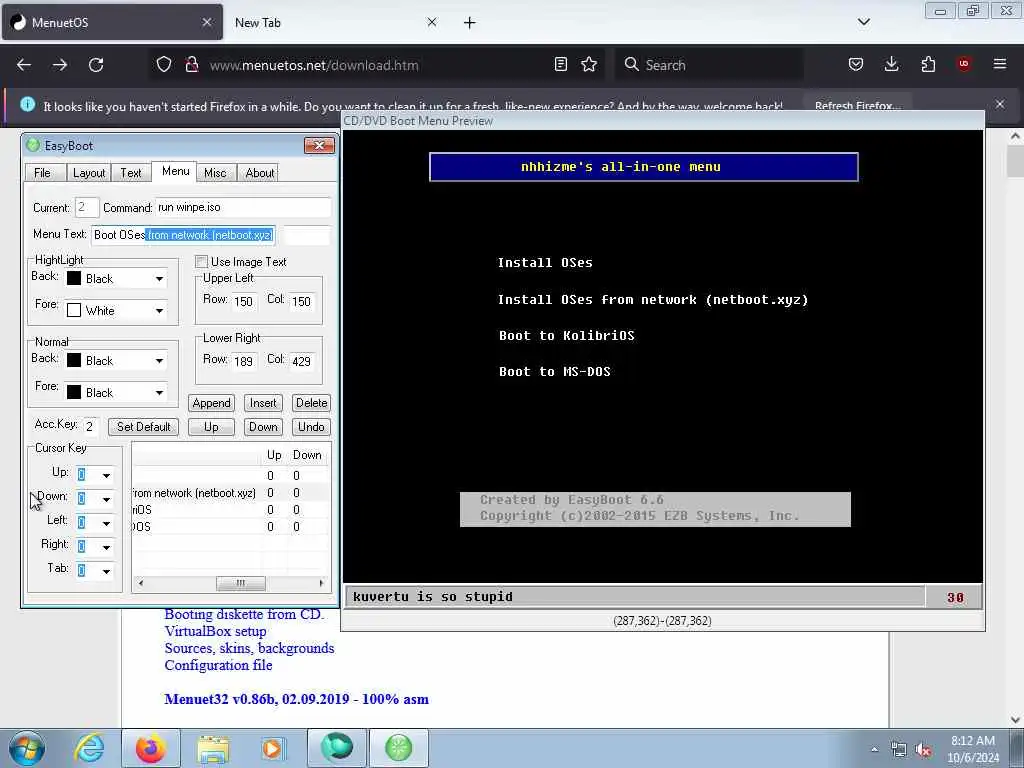The image size is (1024, 768).
Task: Dismiss the Firefox refresh notification bar
Action: pyautogui.click(x=1000, y=104)
